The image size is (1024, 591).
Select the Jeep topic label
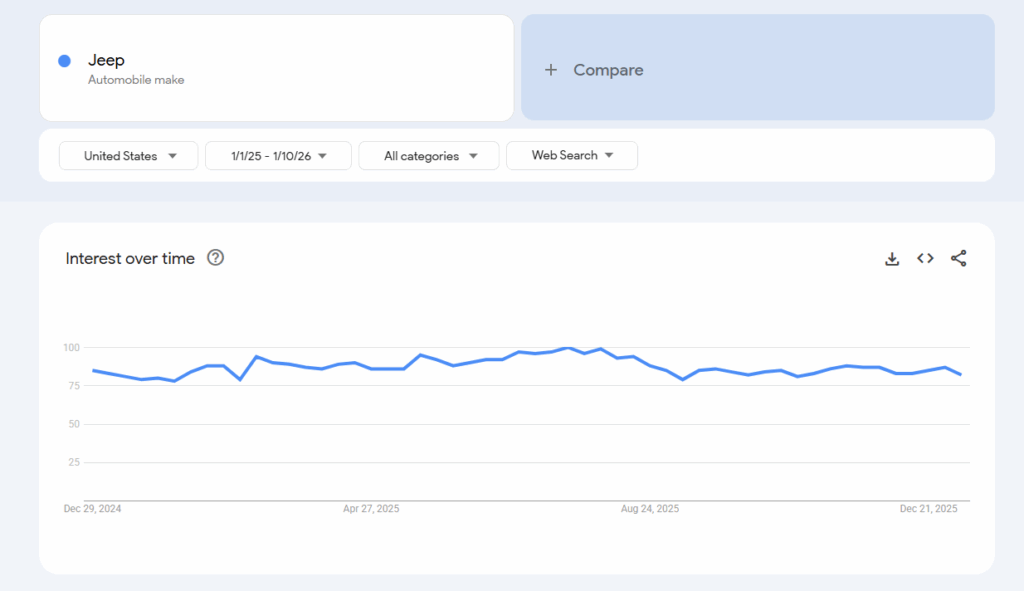107,60
